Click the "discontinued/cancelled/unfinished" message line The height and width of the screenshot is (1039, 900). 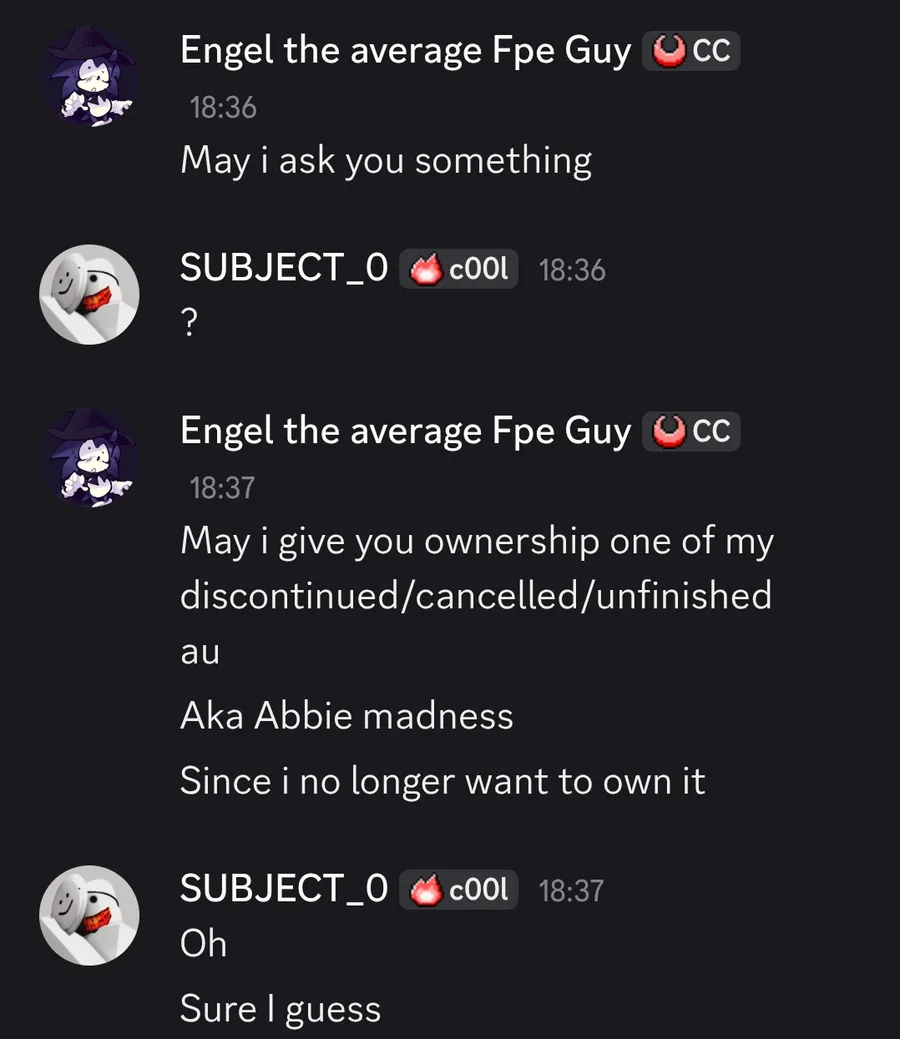[475, 596]
